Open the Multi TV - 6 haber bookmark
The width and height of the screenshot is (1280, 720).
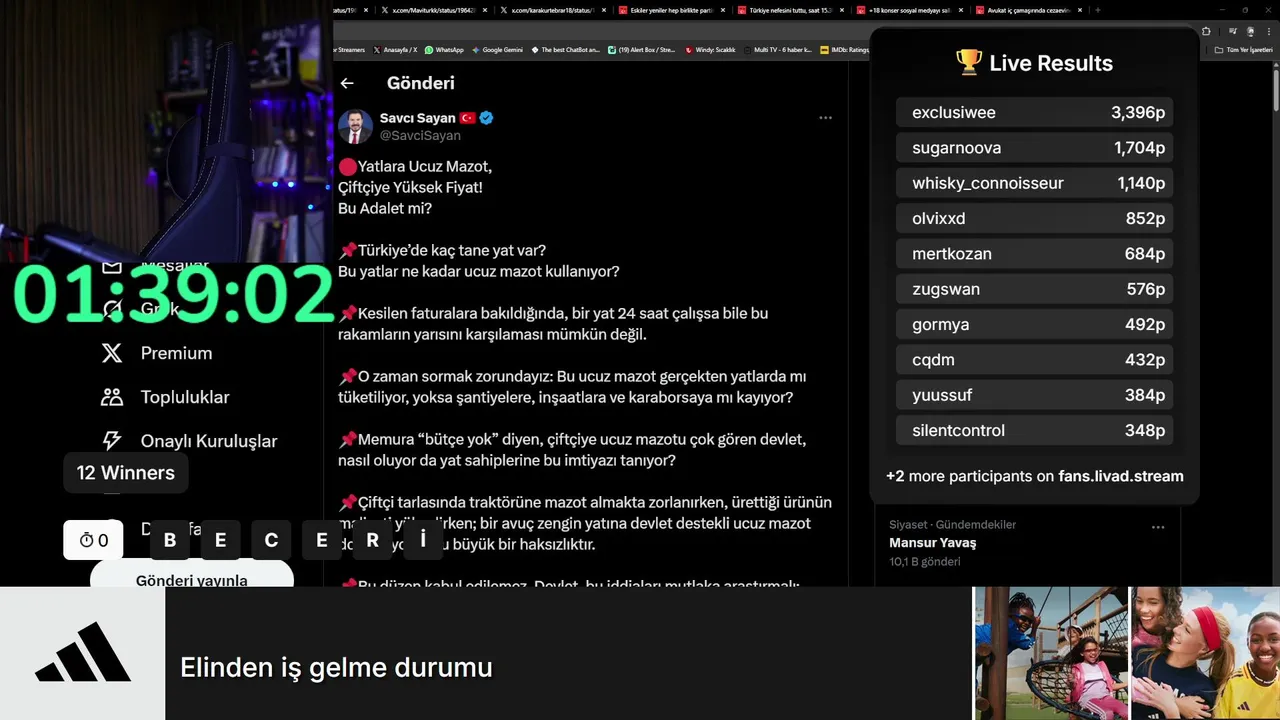tap(778, 49)
